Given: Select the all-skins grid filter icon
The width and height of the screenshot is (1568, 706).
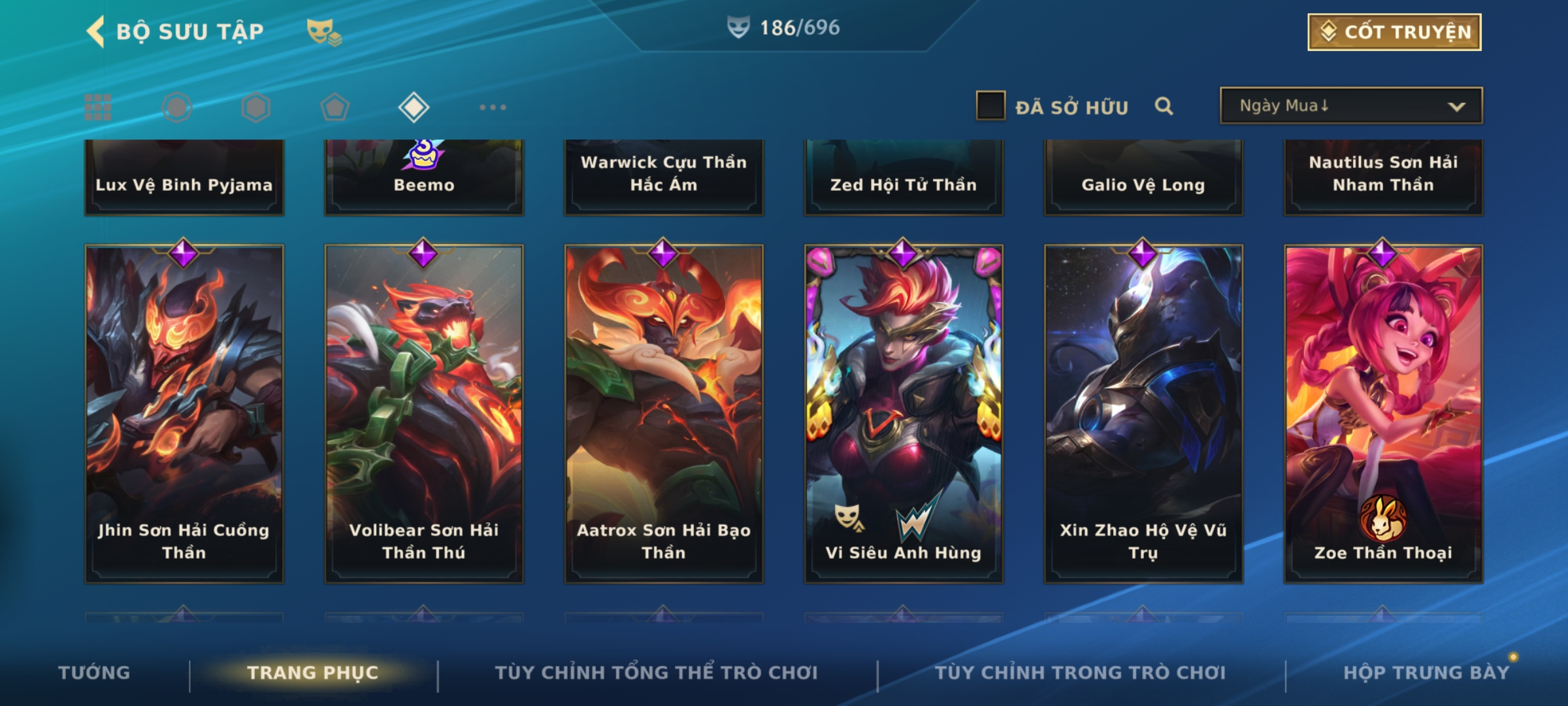Looking at the screenshot, I should [98, 107].
